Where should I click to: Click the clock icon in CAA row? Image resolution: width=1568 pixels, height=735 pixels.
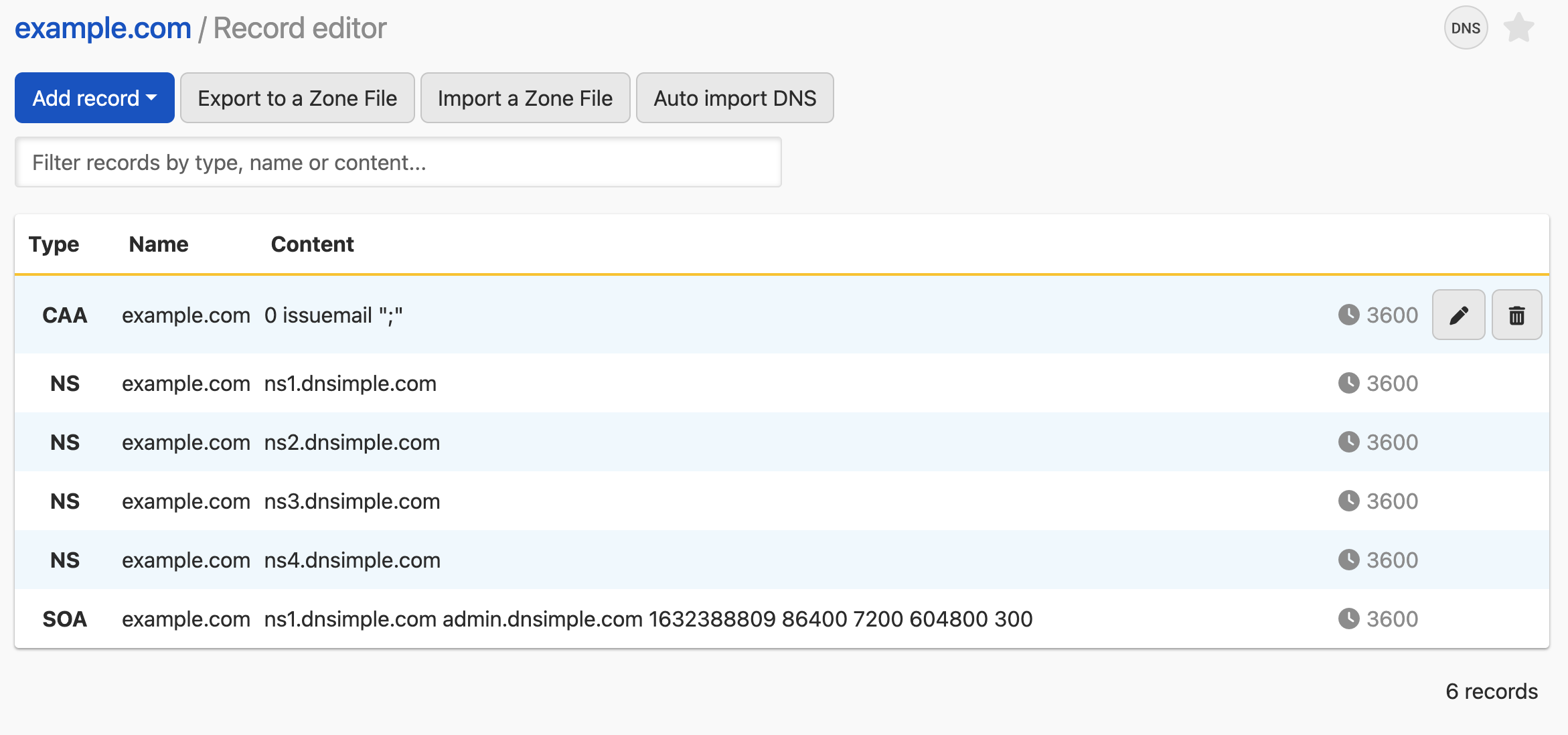[1348, 315]
